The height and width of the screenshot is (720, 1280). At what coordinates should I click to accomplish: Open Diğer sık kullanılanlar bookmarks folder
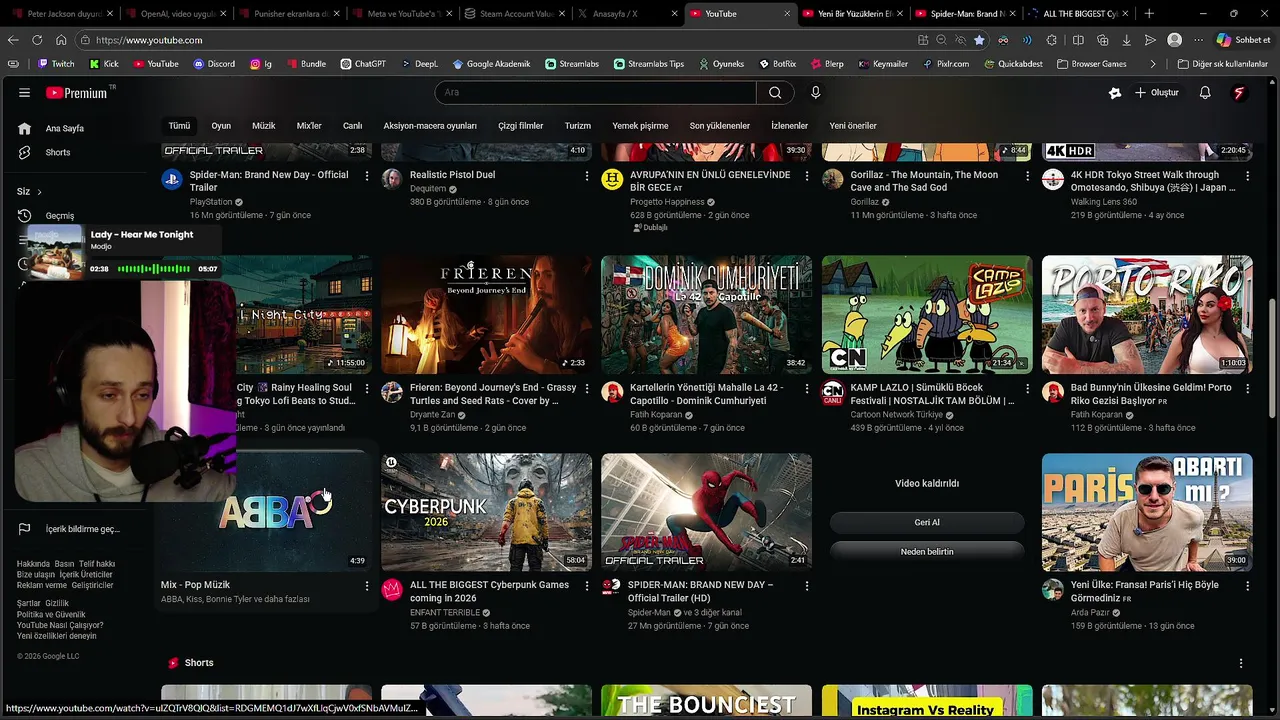[x=1222, y=63]
